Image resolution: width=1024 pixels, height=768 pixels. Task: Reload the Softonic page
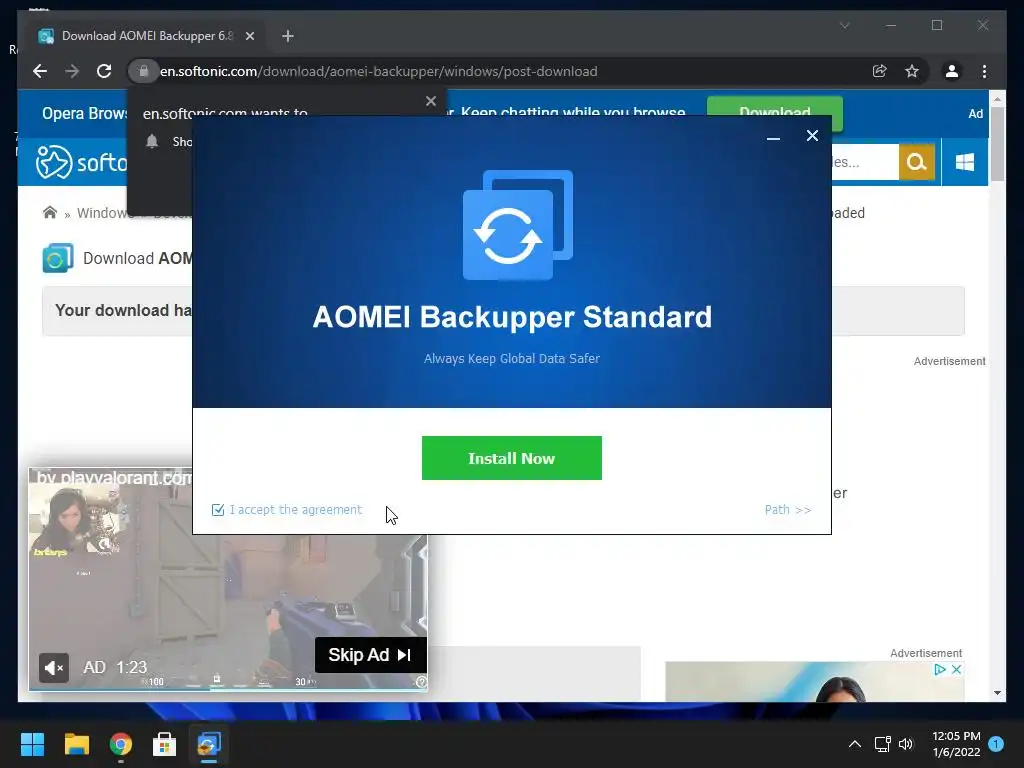104,71
